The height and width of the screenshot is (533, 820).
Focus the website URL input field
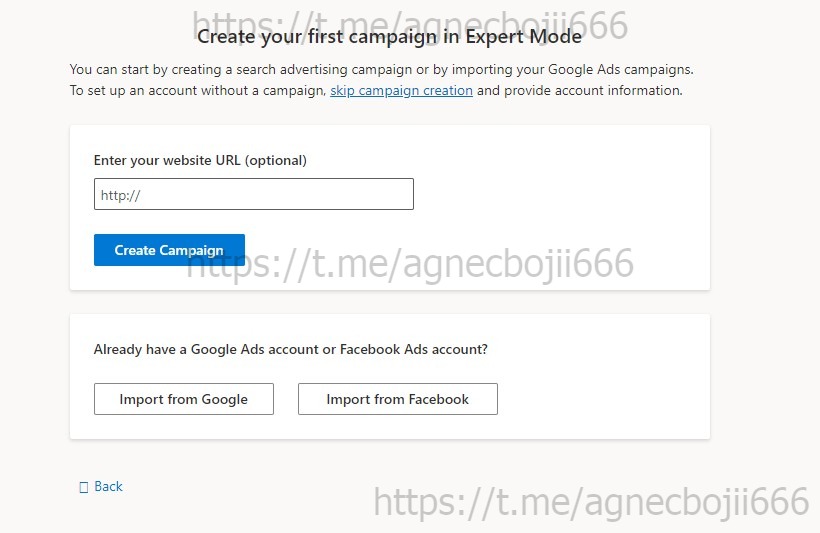[x=253, y=194]
